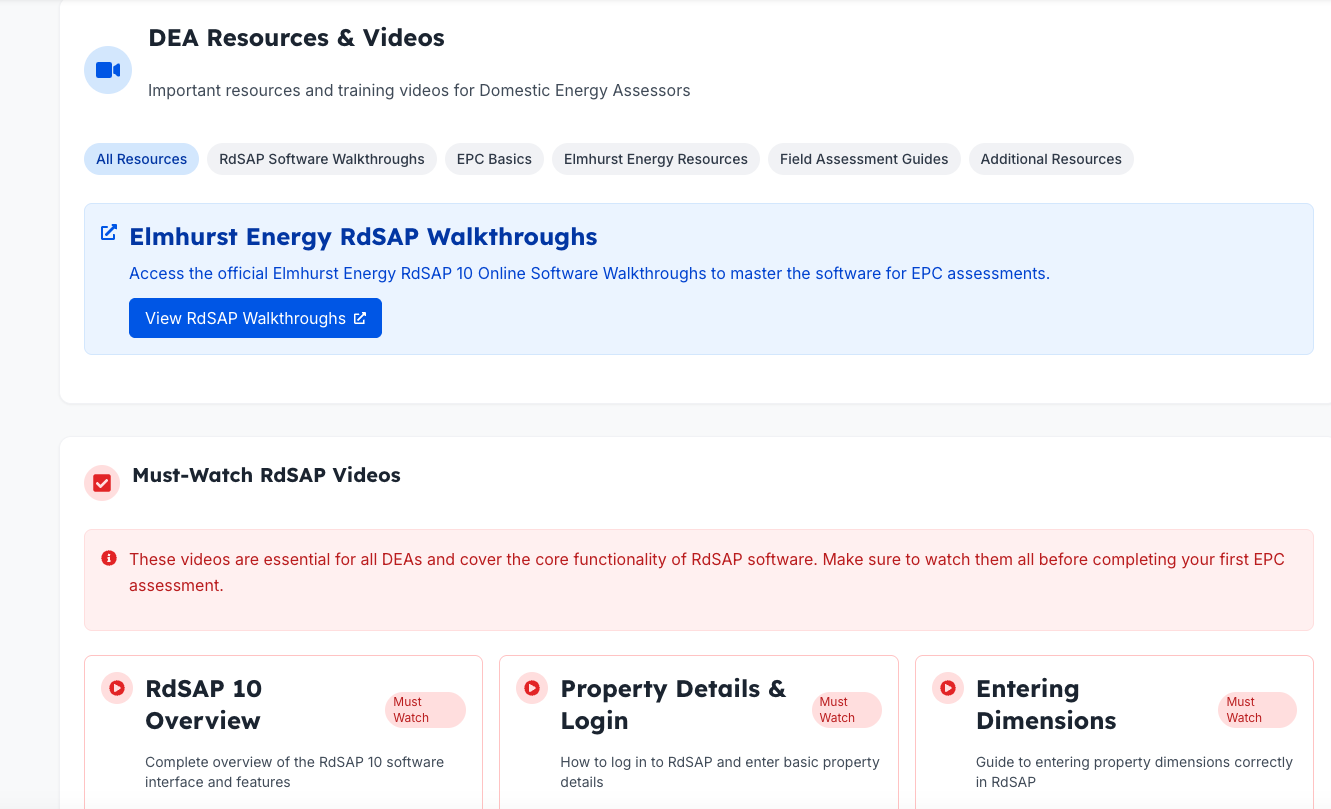Click the 'Access the official Elmhurst Energy' description text
1331x809 pixels.
589,273
